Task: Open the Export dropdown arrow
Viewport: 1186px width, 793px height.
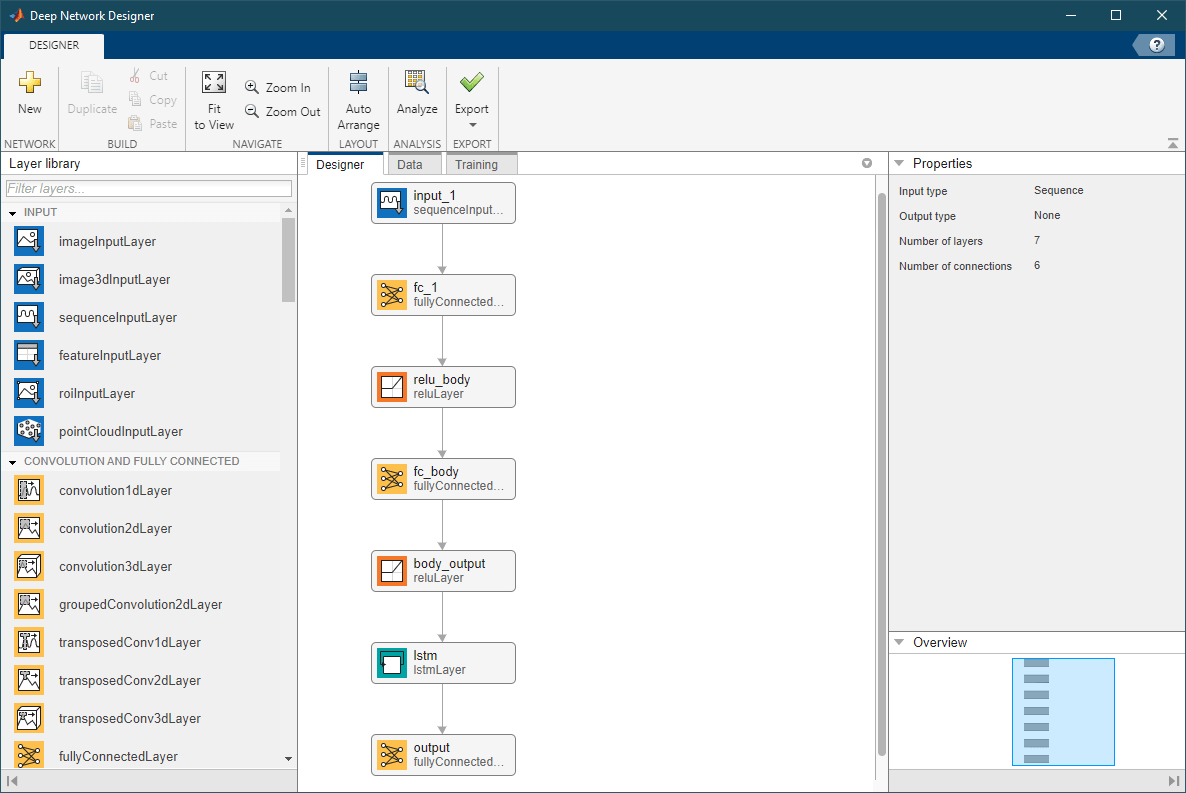Action: (x=473, y=126)
